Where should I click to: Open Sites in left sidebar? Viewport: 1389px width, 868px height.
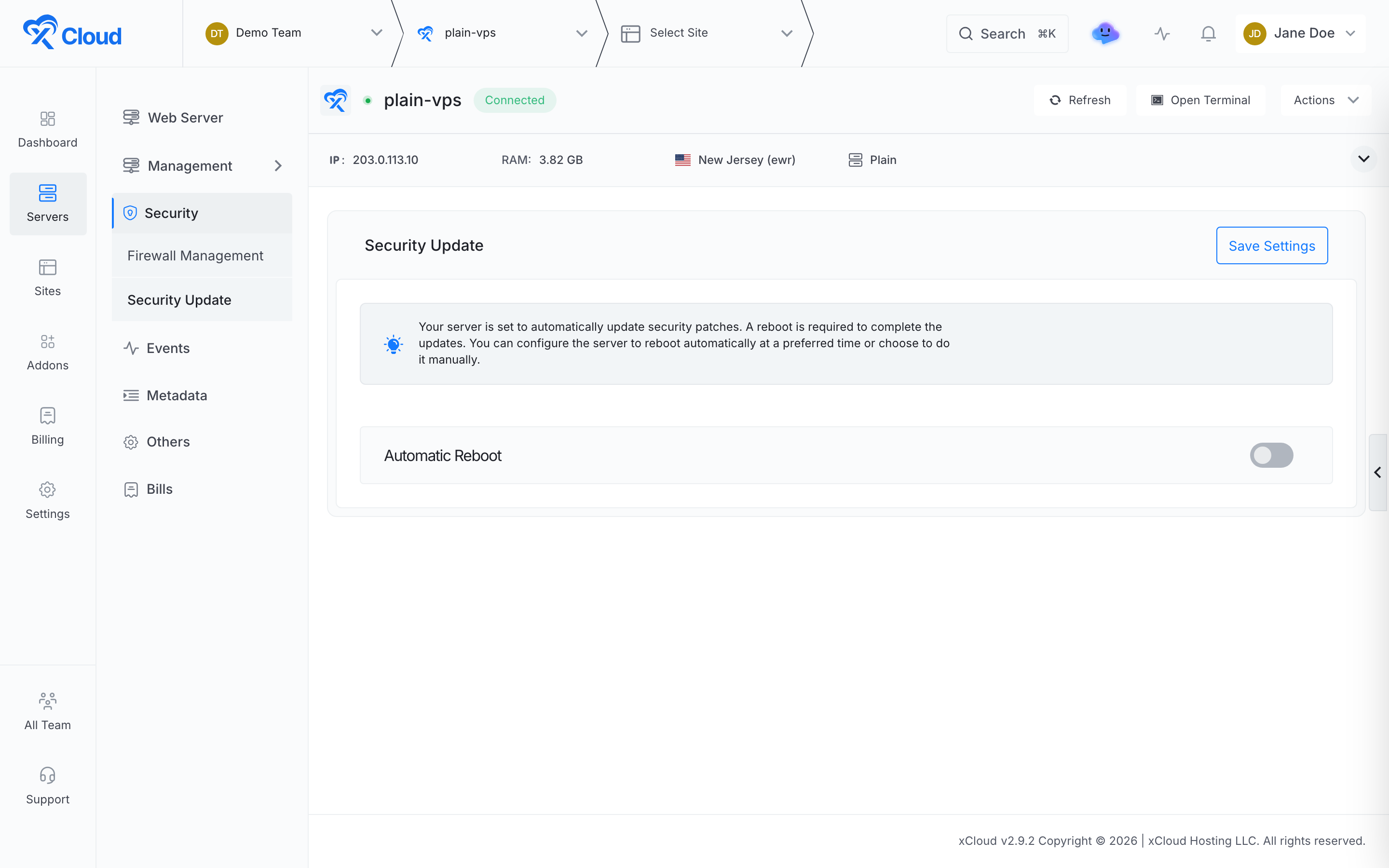pos(48,278)
